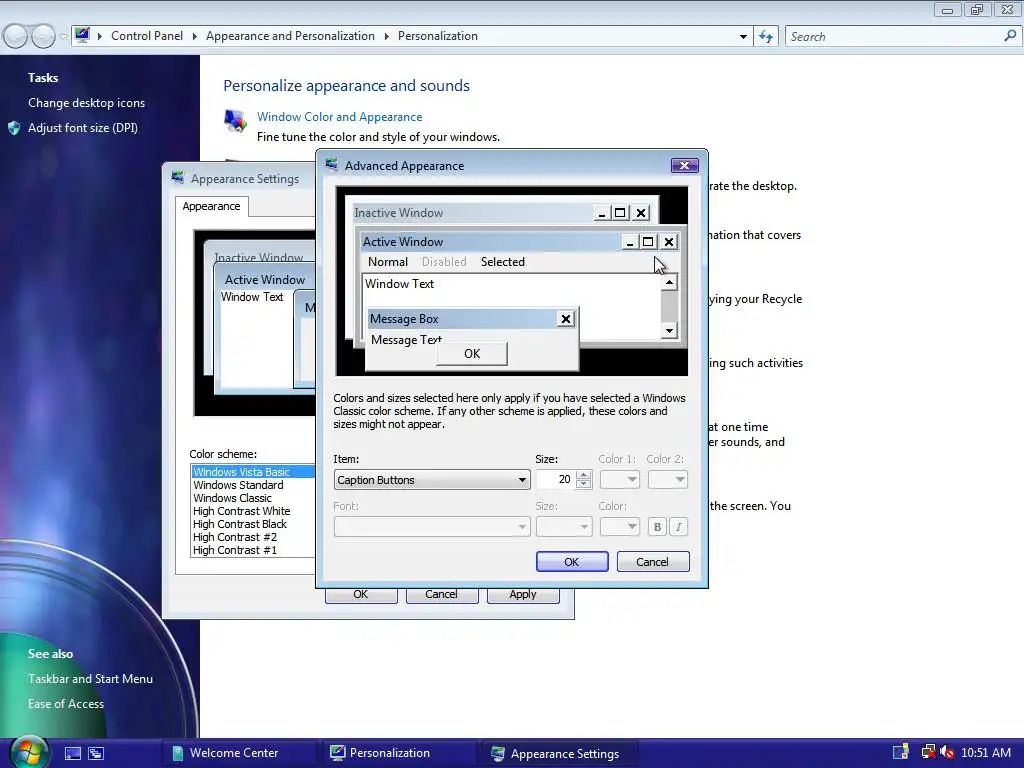Toggle the Bold font button

click(658, 526)
